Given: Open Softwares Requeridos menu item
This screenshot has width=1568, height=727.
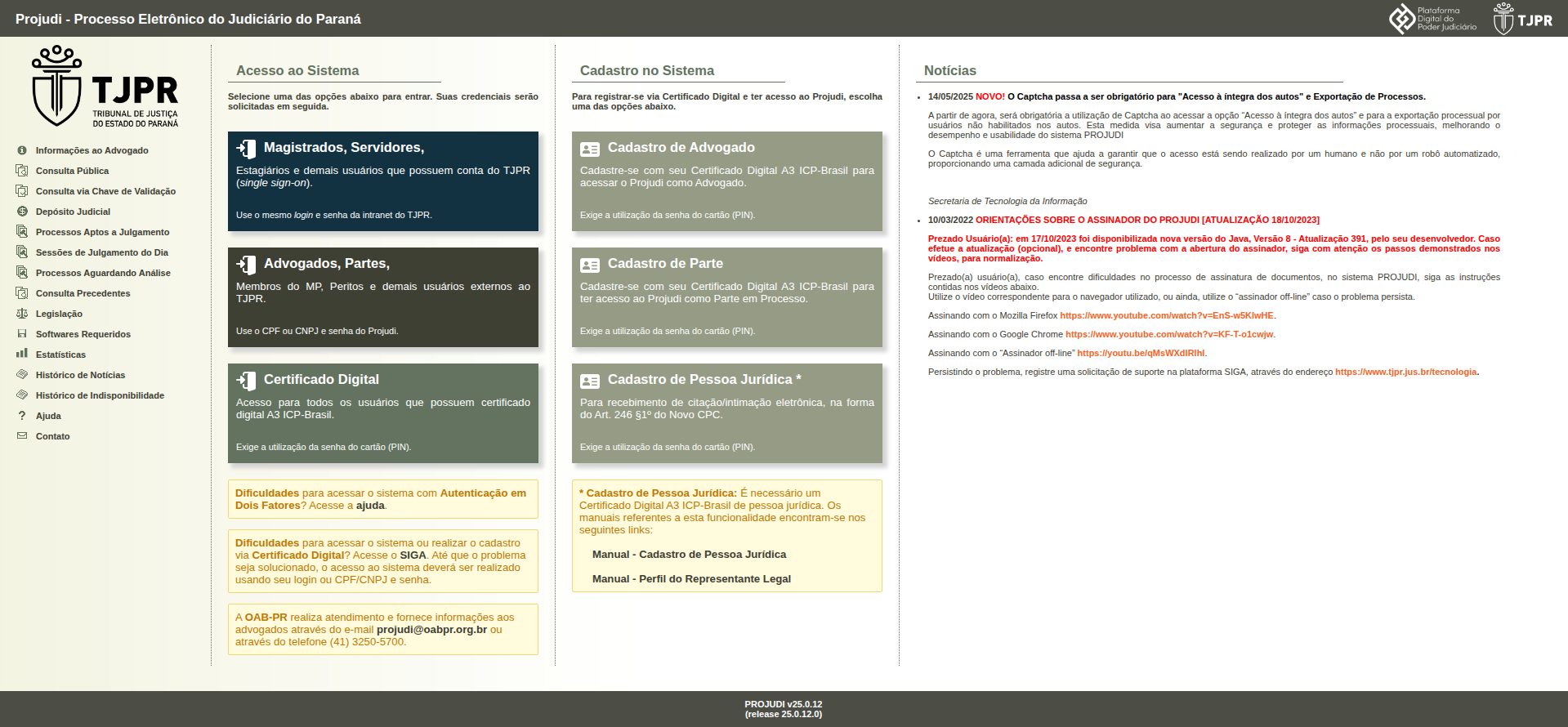Looking at the screenshot, I should [83, 334].
